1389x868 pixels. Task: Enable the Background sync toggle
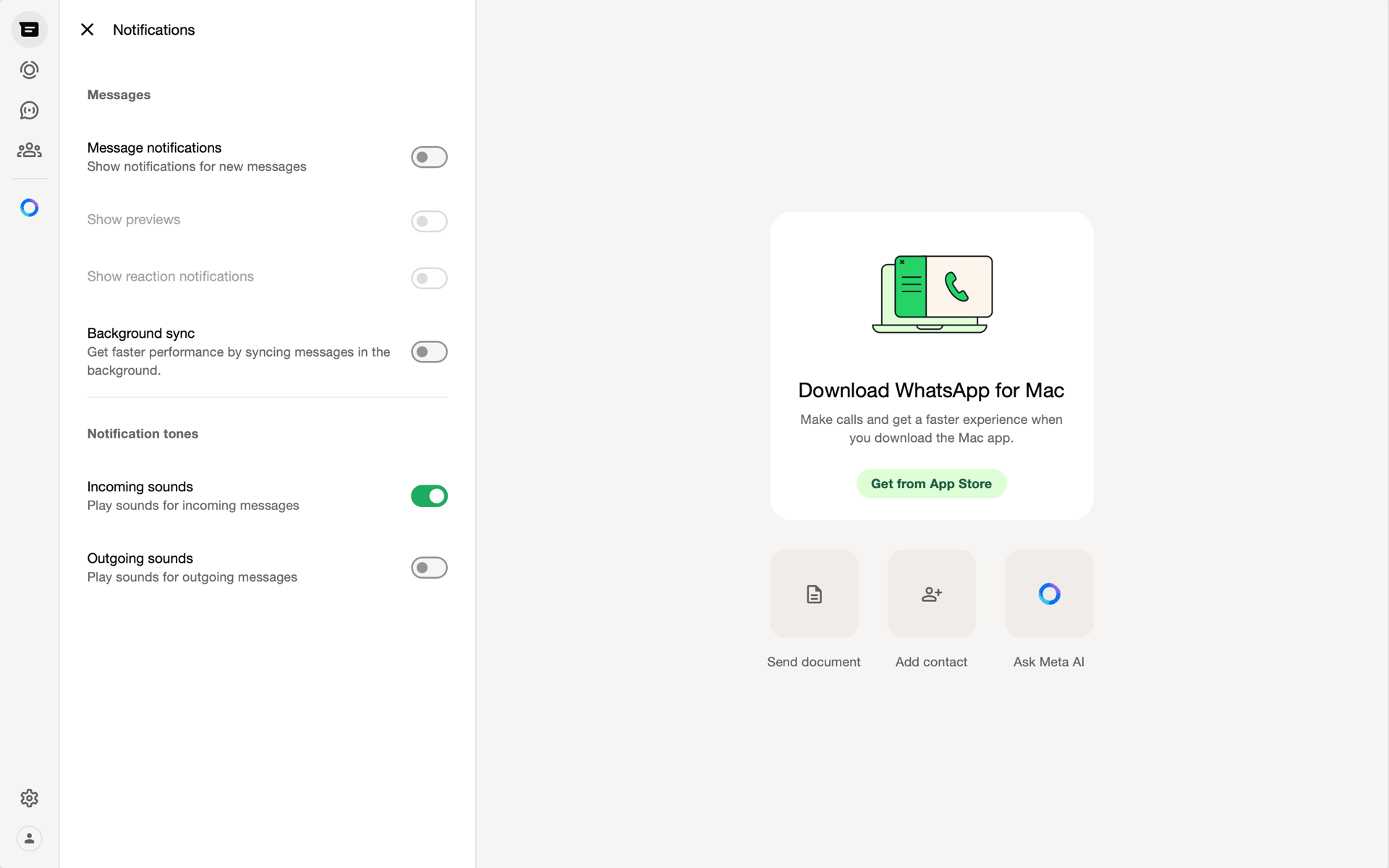point(429,352)
